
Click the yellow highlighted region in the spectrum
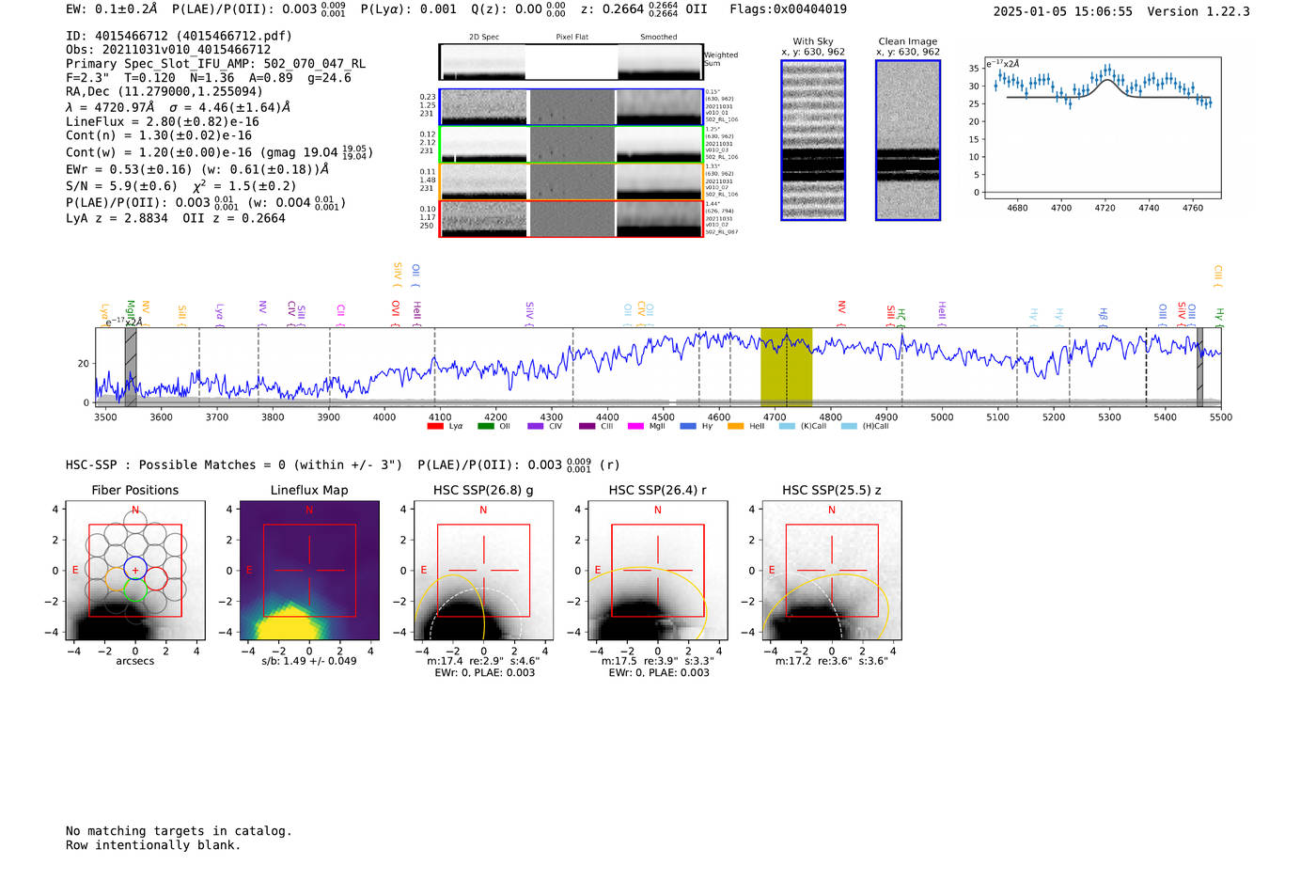pos(786,367)
